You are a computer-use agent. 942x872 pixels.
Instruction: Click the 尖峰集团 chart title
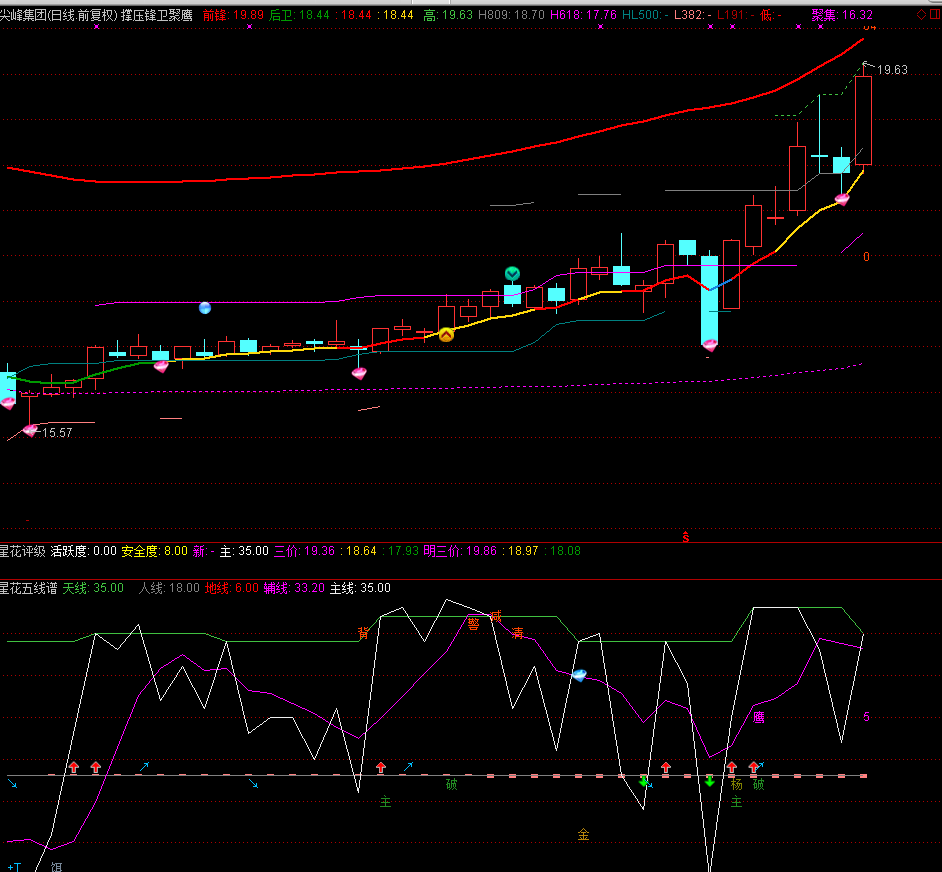click(58, 15)
